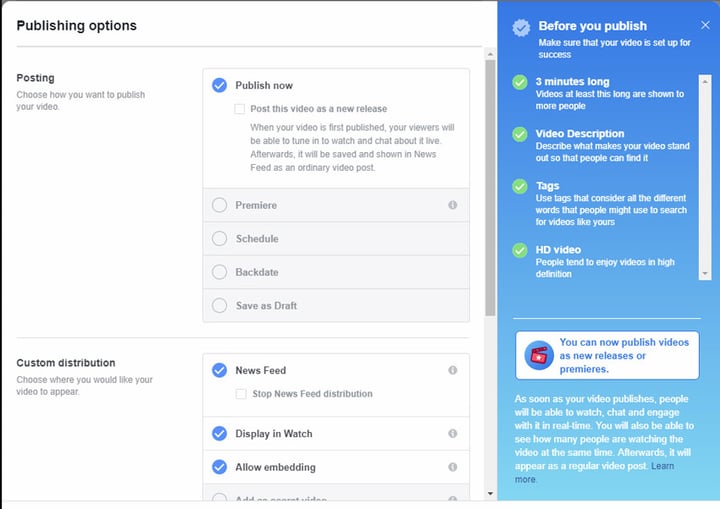
Task: Click the info icon beside Premiere
Action: (452, 205)
